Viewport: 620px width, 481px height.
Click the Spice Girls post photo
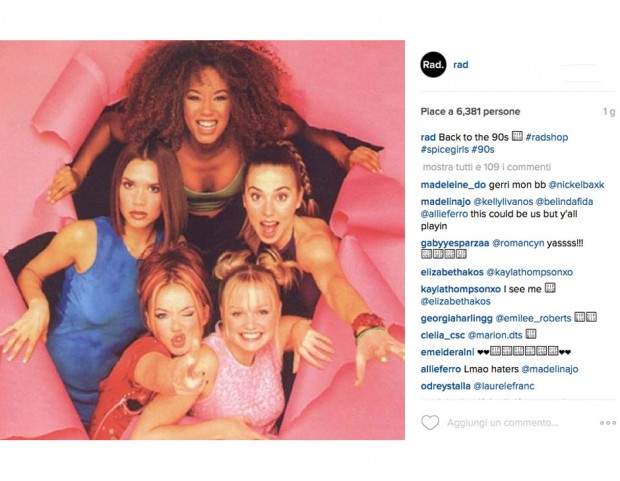point(202,240)
